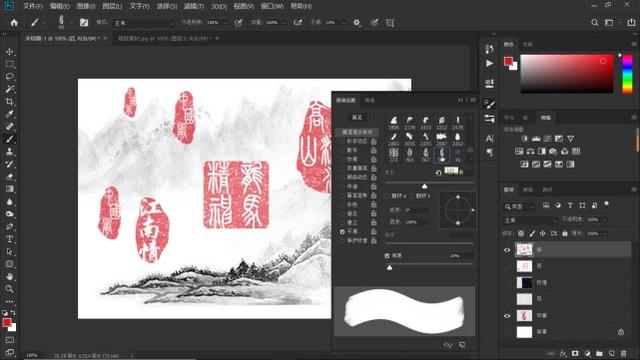The height and width of the screenshot is (360, 640).
Task: Enable the 翻转 X flip checkbox
Action: 387,196
